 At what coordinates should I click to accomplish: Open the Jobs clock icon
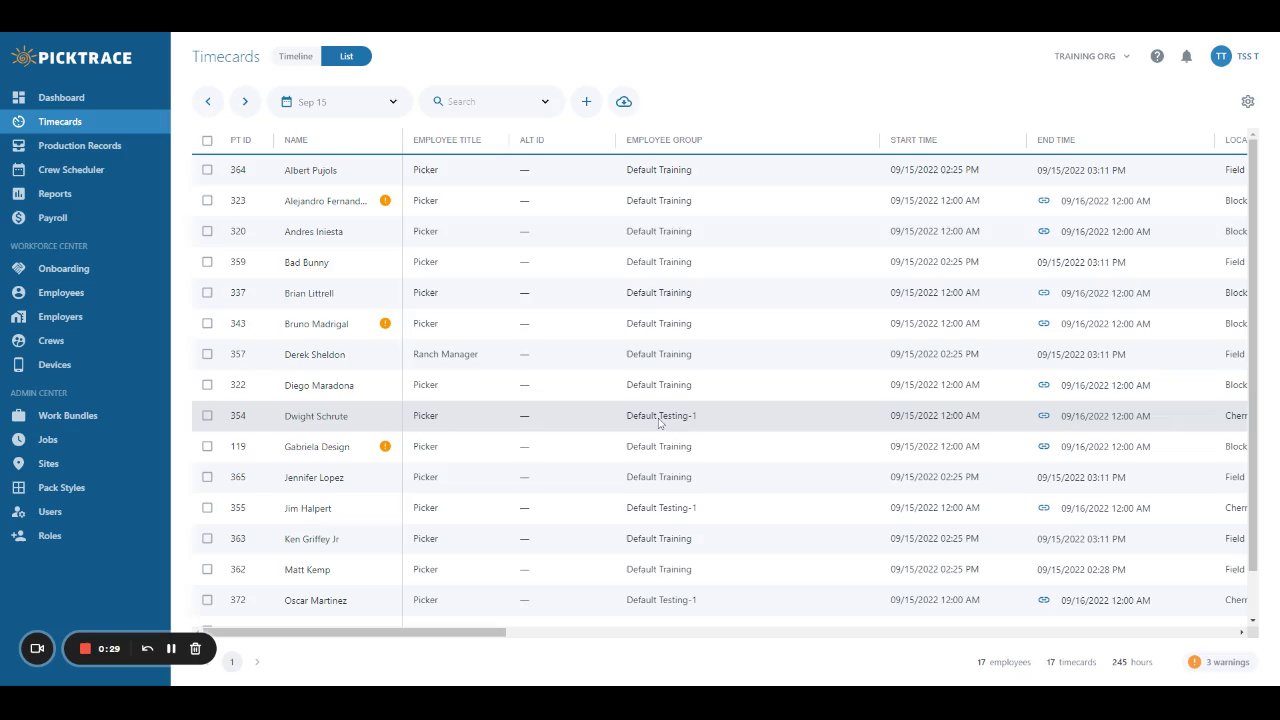click(18, 439)
